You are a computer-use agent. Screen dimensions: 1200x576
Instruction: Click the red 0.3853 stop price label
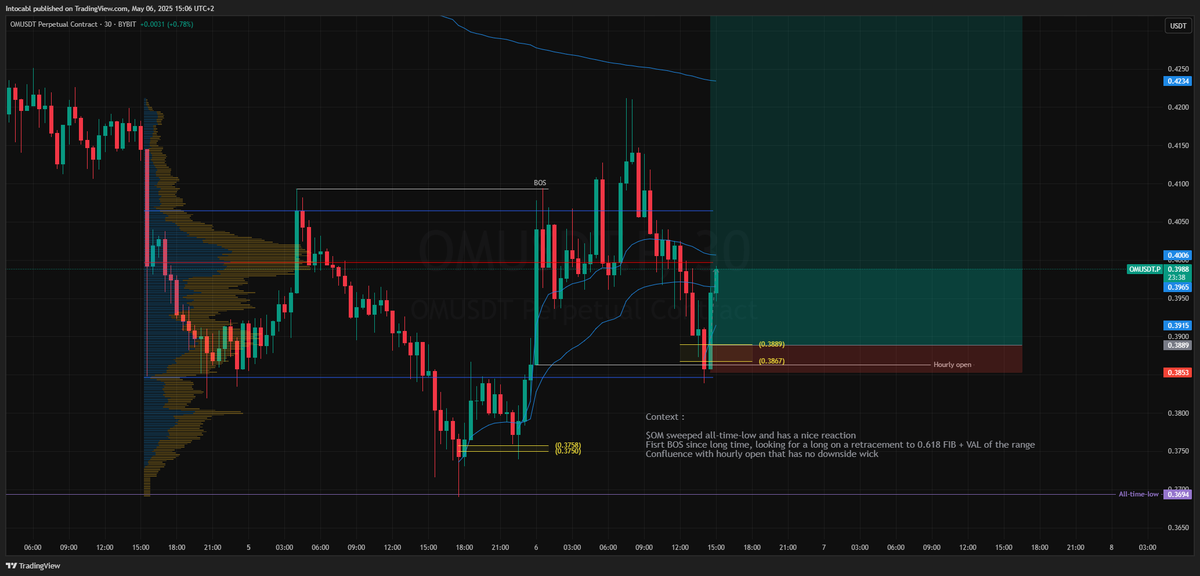(1176, 373)
